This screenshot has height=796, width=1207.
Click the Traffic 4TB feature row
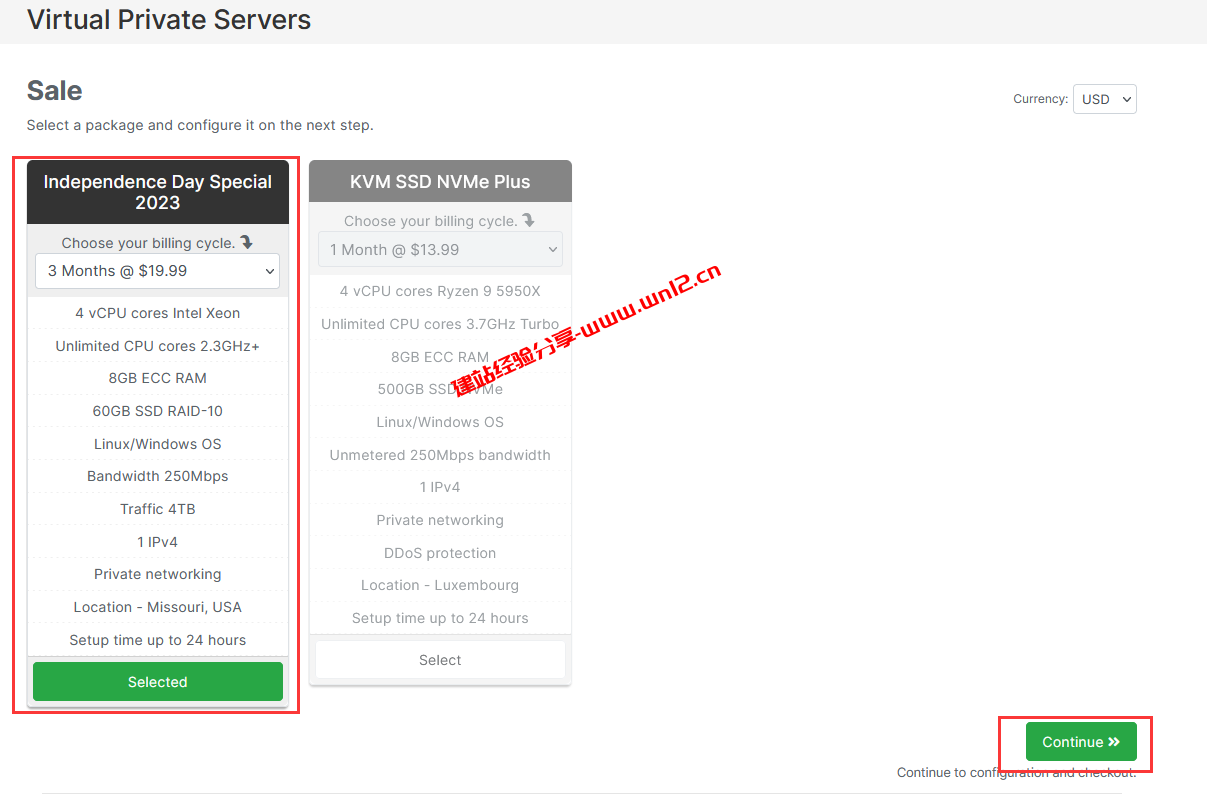157,509
